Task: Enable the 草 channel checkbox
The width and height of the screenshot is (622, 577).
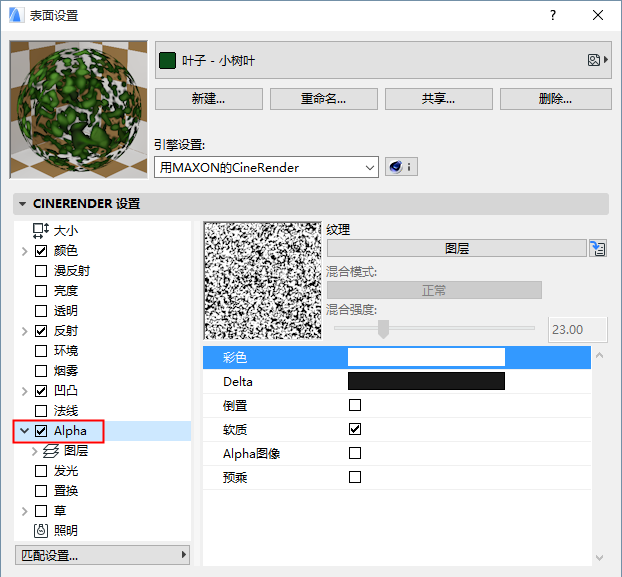Action: (x=41, y=511)
